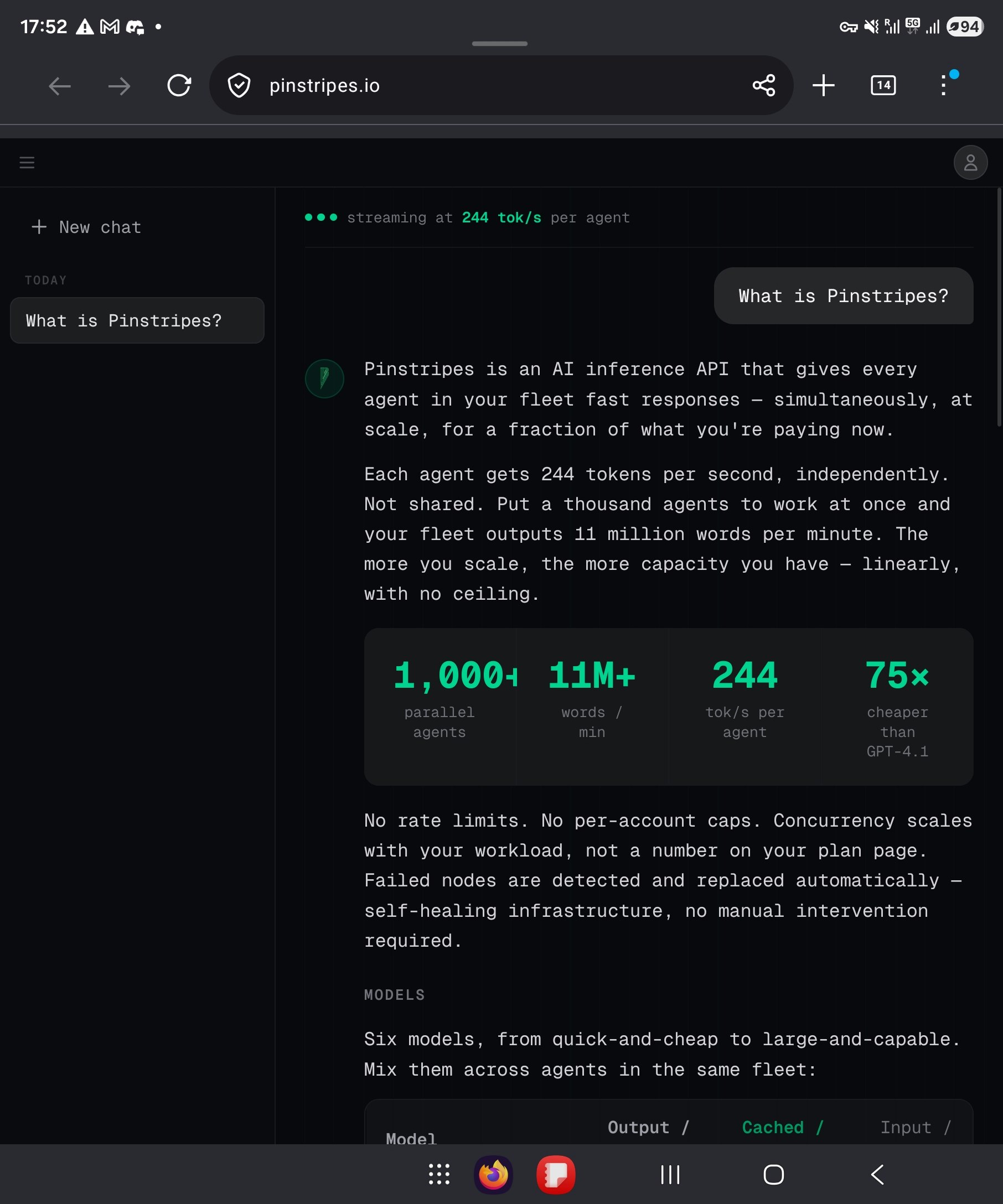Viewport: 1003px width, 1204px height.
Task: Launch the red notes app from taskbar
Action: [555, 1174]
